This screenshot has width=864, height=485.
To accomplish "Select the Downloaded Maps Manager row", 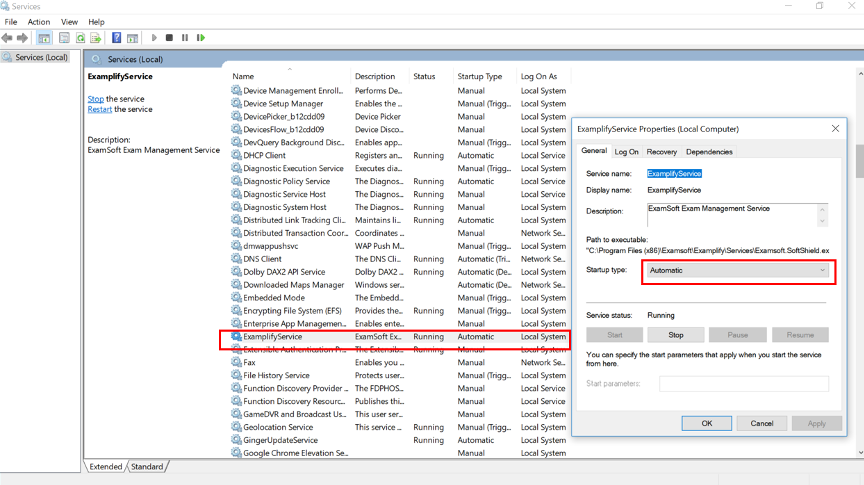I will (x=399, y=284).
